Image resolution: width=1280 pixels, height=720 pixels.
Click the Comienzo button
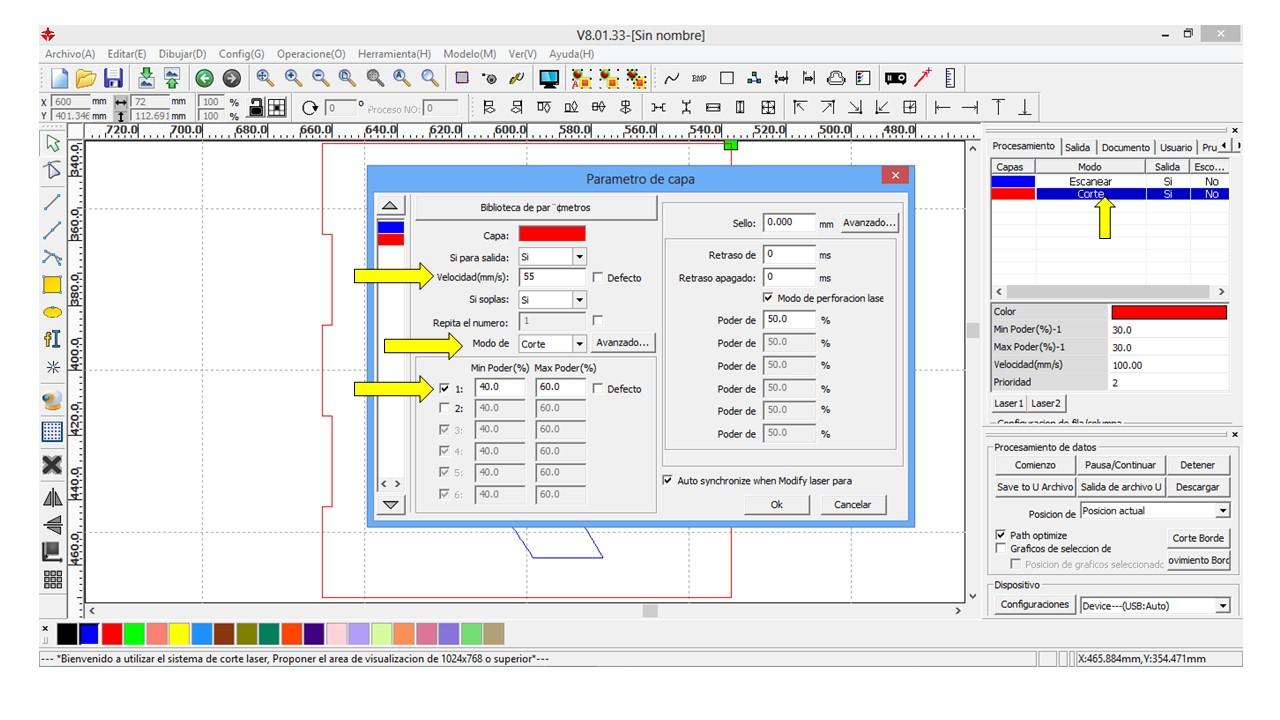point(1035,465)
